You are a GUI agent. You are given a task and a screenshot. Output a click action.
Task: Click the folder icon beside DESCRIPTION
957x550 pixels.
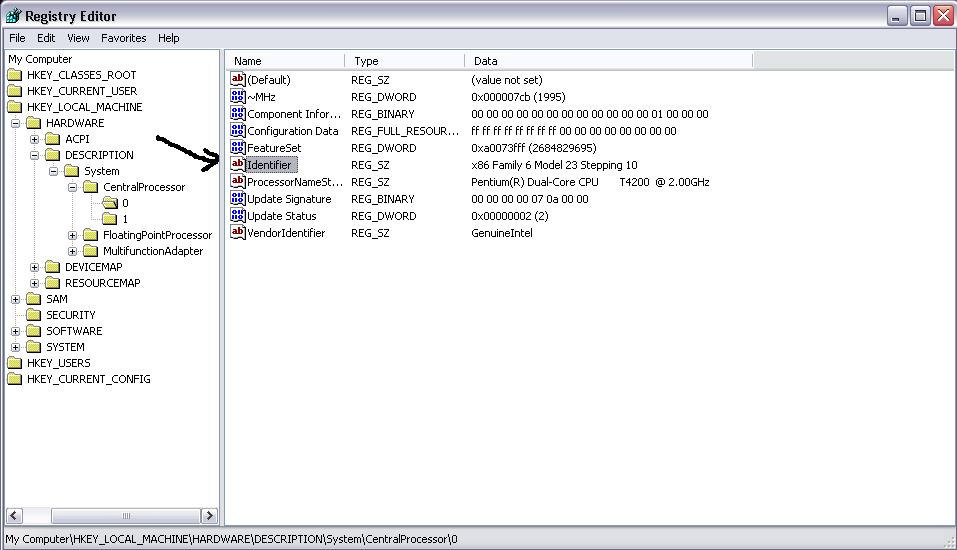pyautogui.click(x=53, y=155)
